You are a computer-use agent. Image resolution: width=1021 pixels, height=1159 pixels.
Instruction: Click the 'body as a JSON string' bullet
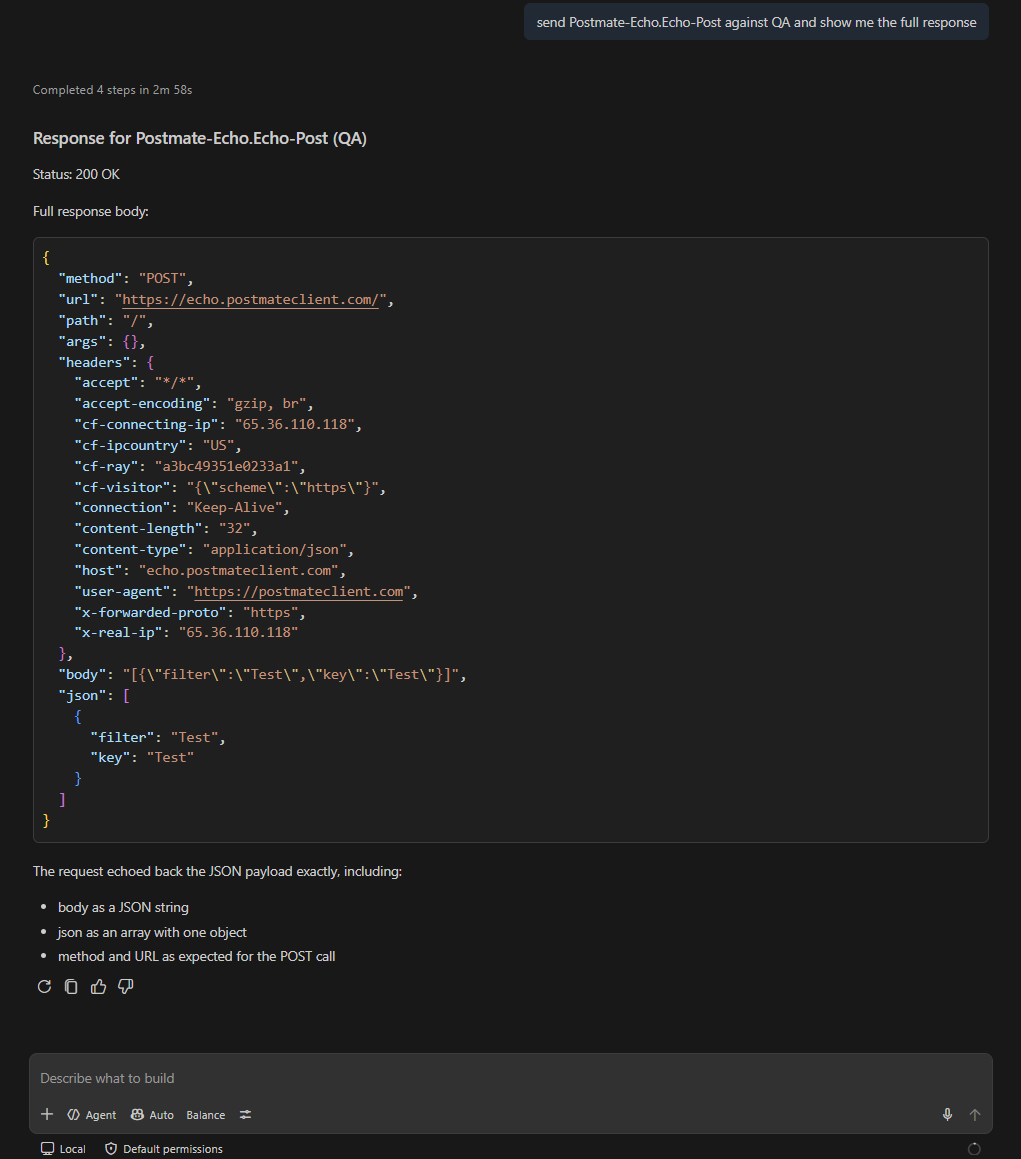[x=123, y=908]
